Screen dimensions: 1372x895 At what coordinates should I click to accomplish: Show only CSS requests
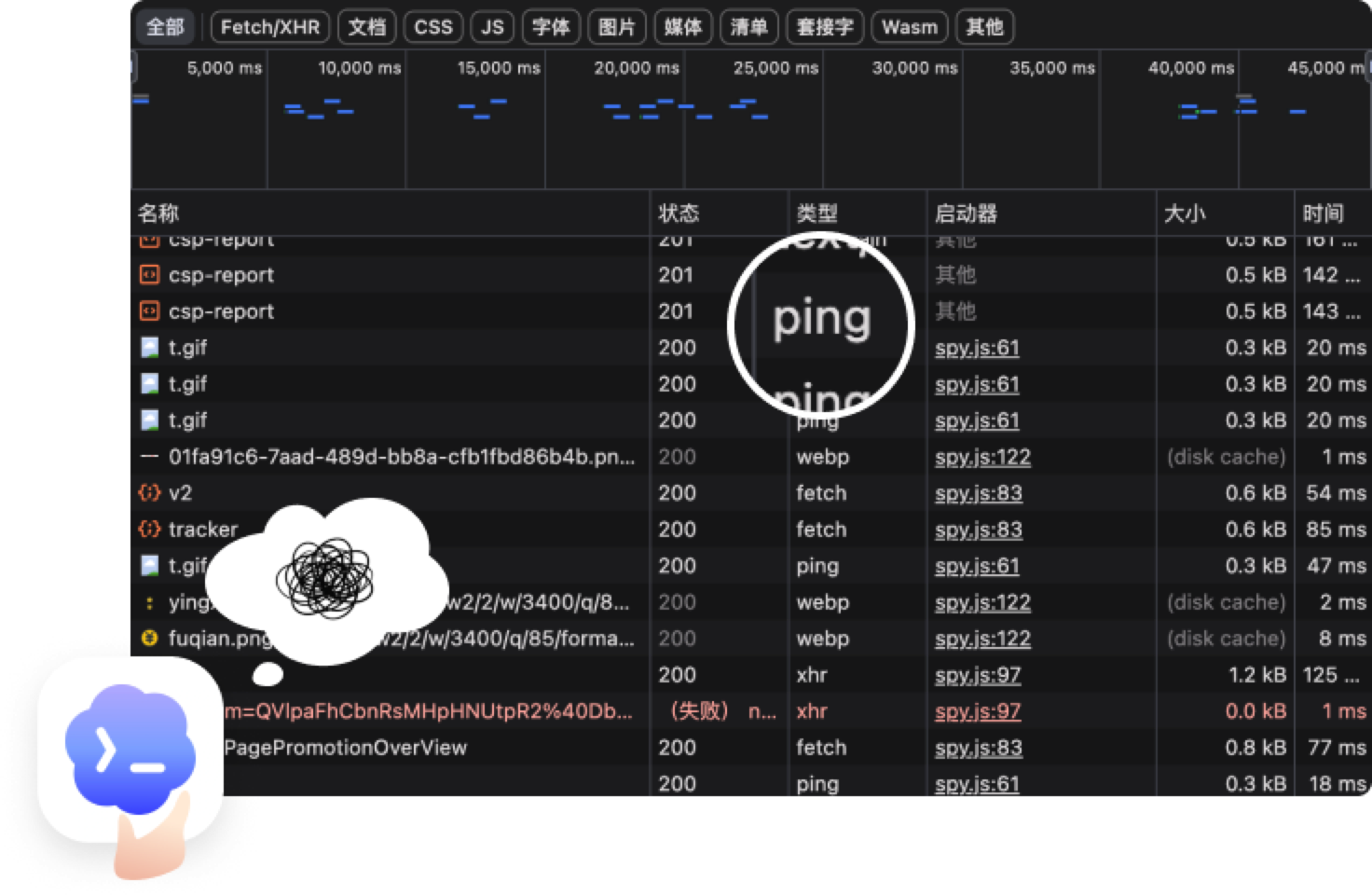tap(433, 27)
